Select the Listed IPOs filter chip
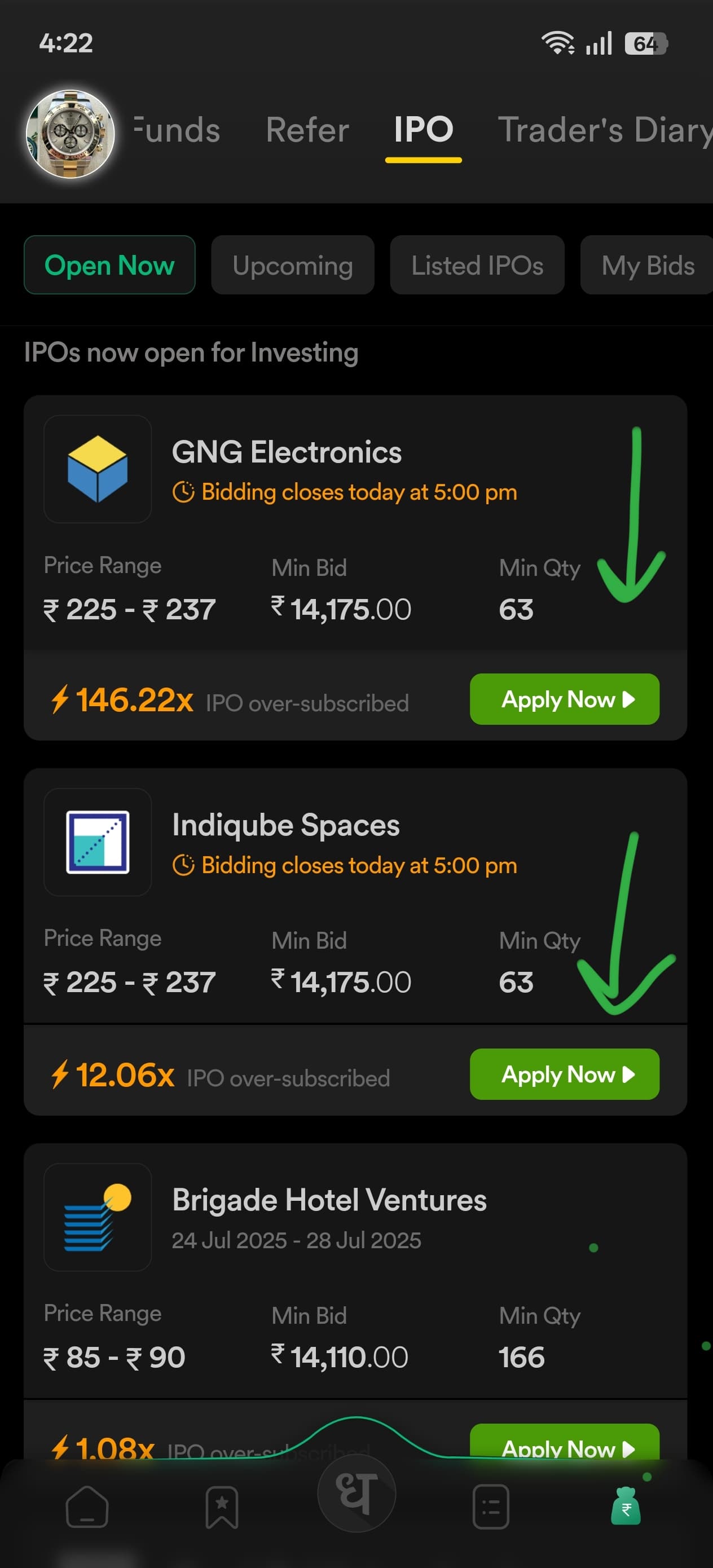Screen dimensions: 713x1568 click(x=477, y=265)
